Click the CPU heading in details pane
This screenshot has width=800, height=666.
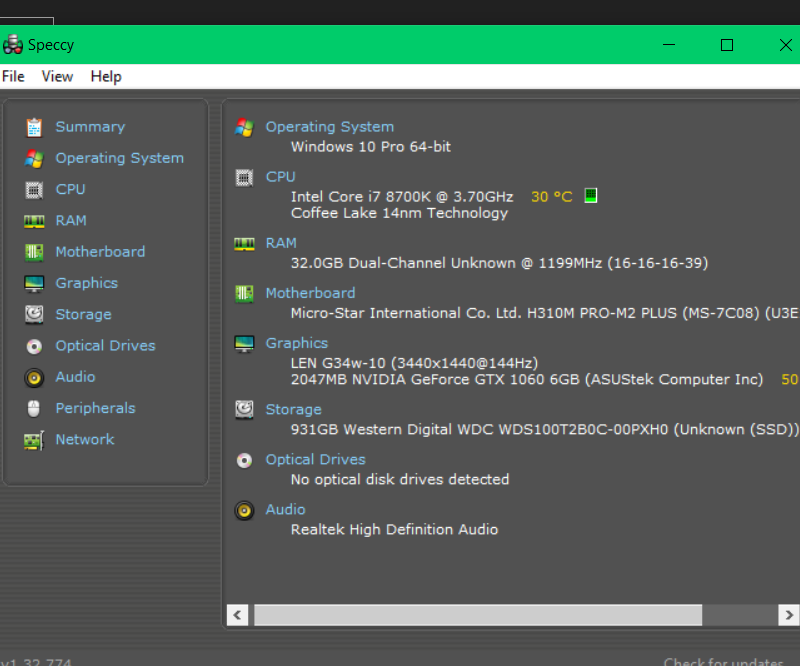280,176
